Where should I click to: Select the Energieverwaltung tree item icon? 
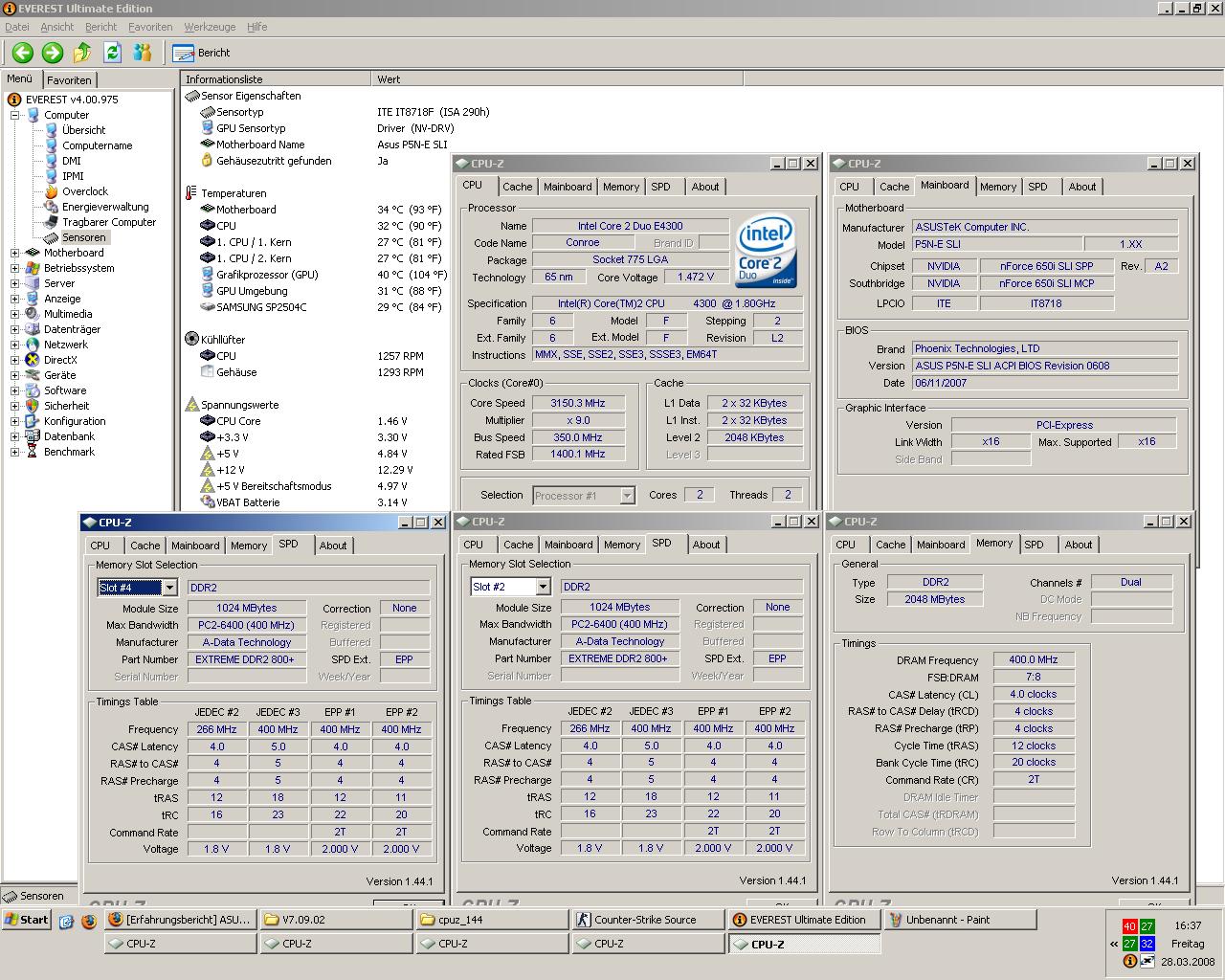coord(52,207)
